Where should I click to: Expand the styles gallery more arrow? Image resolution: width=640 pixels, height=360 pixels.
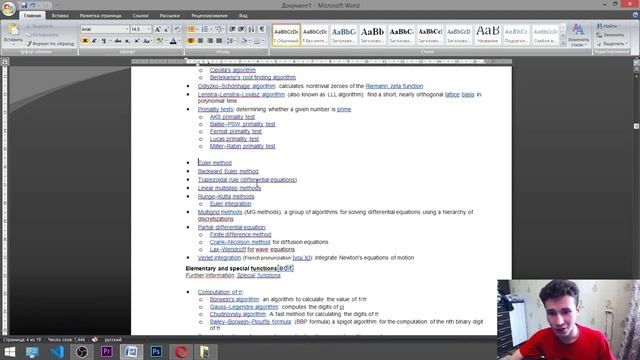[563, 43]
